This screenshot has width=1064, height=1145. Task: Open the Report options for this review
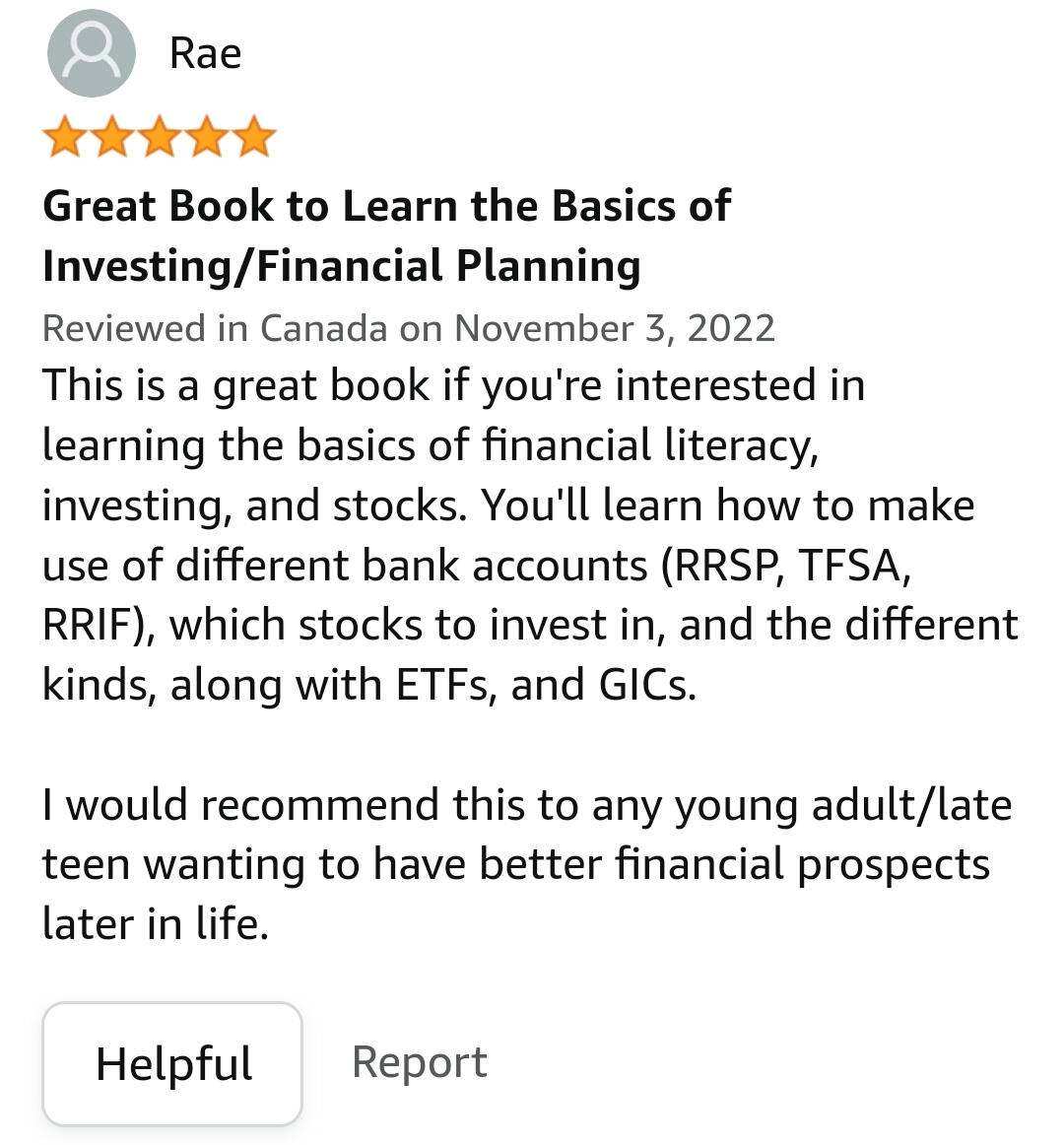420,1061
